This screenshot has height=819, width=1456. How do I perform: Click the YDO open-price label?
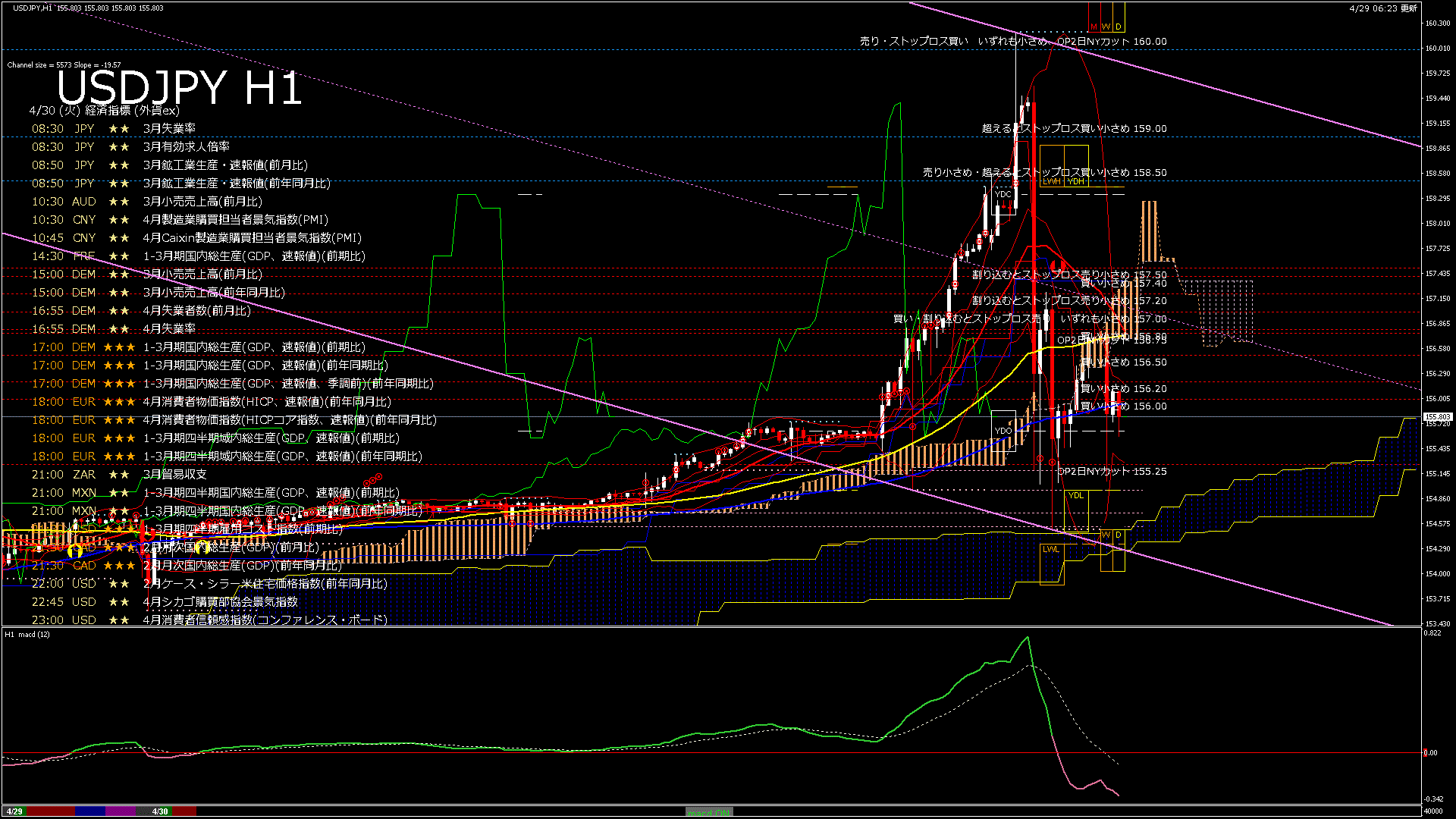(1003, 431)
